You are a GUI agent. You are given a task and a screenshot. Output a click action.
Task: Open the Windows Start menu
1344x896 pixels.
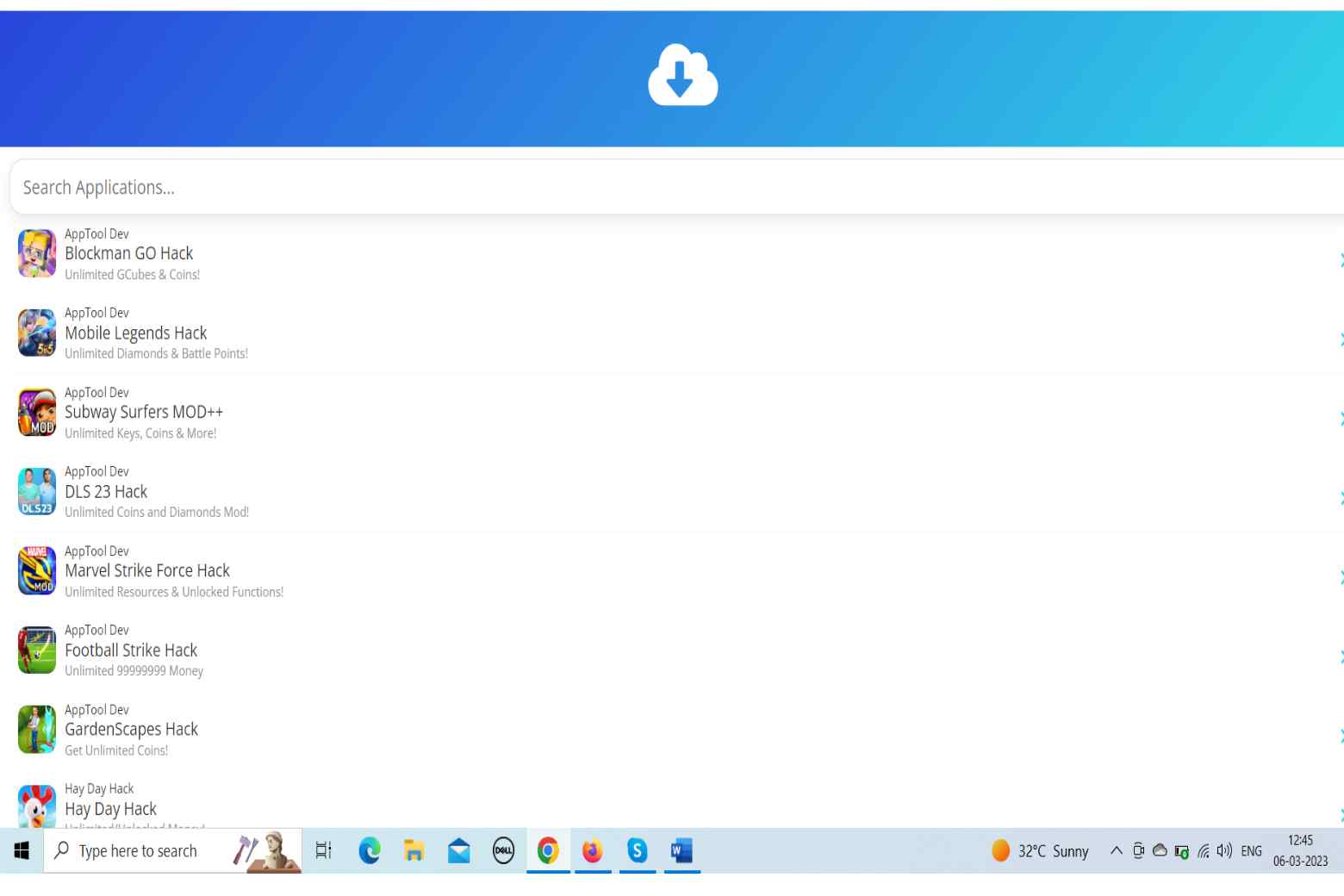pos(22,851)
